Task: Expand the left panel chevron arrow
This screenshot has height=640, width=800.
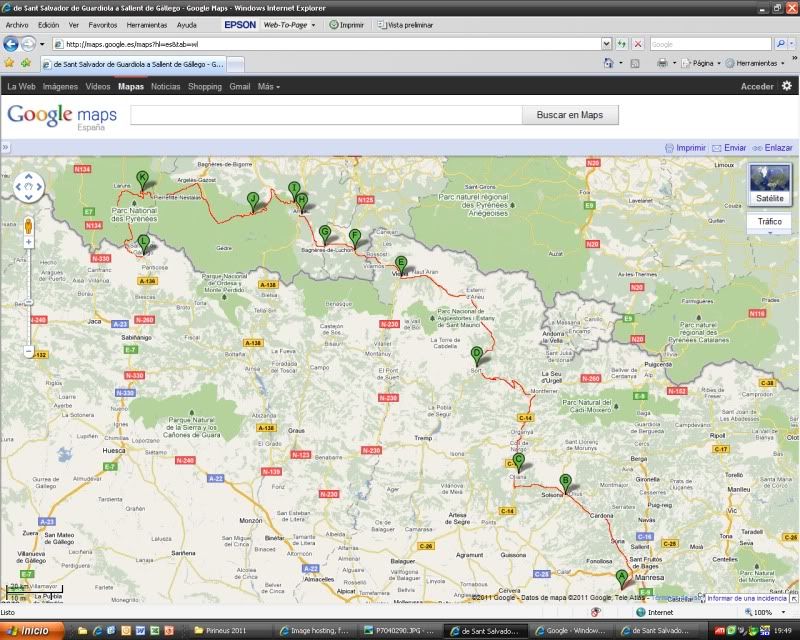Action: (5, 147)
